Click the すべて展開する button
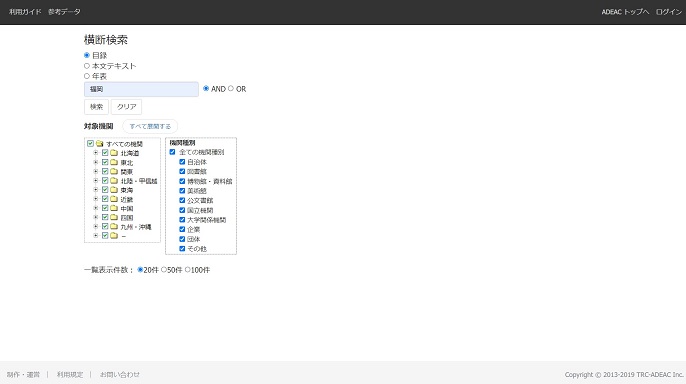 pyautogui.click(x=150, y=126)
